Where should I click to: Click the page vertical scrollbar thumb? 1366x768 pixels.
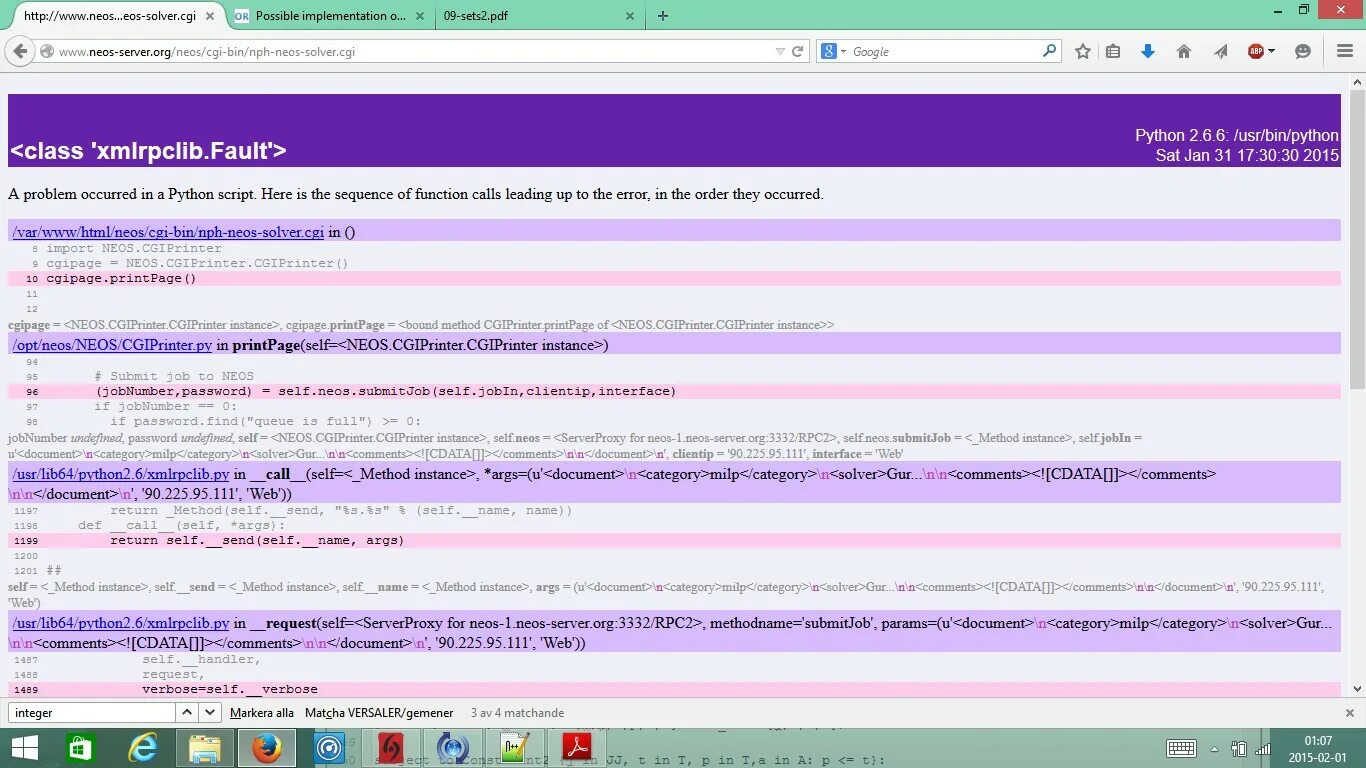[1357, 240]
